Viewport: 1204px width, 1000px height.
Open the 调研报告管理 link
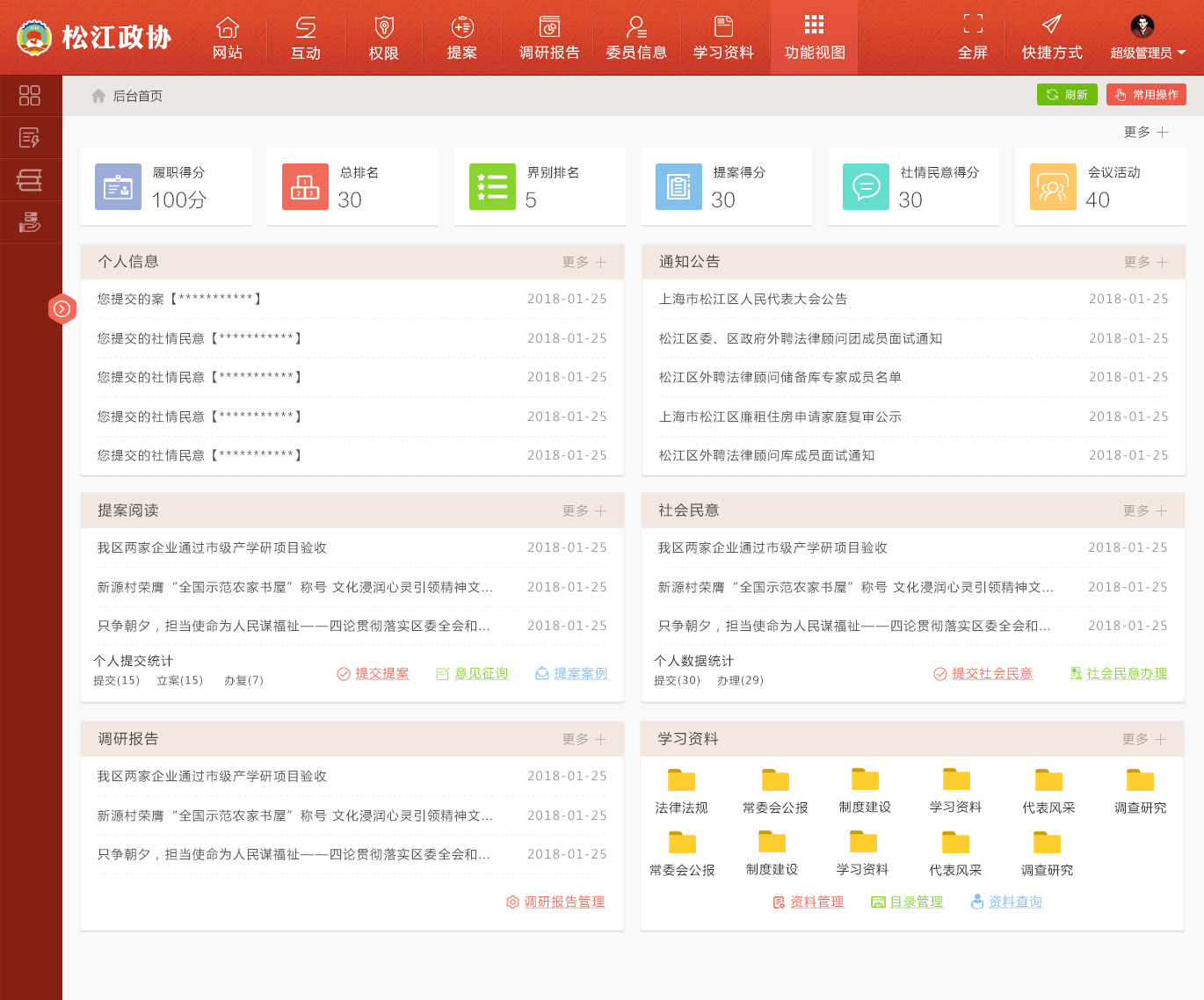click(x=555, y=902)
